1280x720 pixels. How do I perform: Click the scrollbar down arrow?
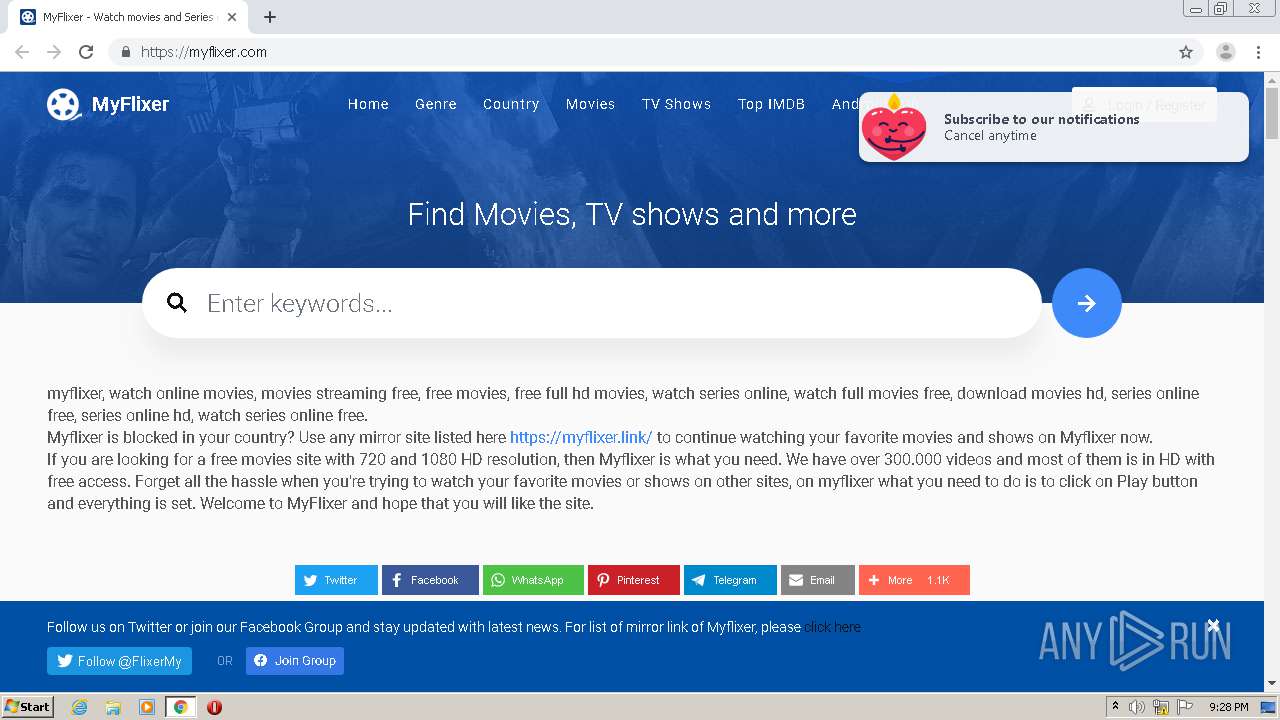[x=1272, y=683]
